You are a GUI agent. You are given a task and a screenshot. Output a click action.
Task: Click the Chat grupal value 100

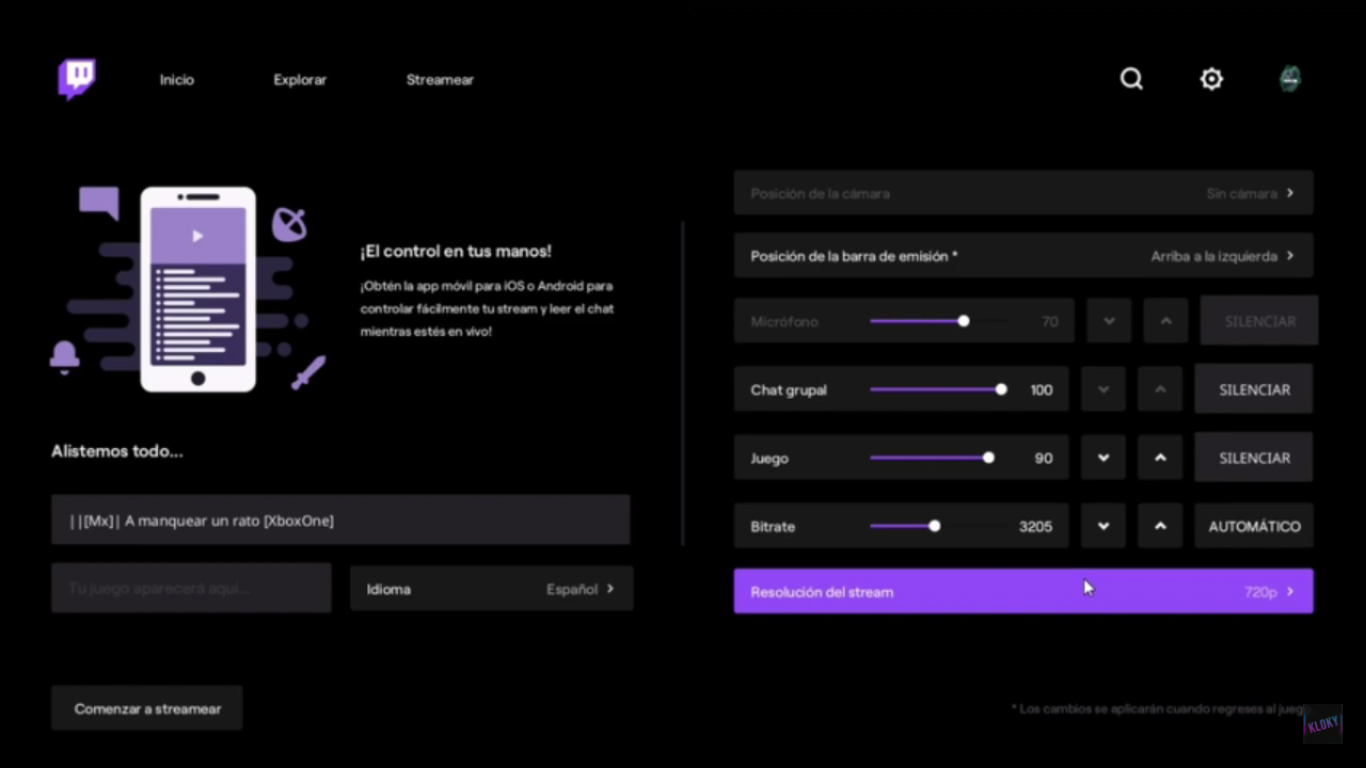click(x=1041, y=390)
